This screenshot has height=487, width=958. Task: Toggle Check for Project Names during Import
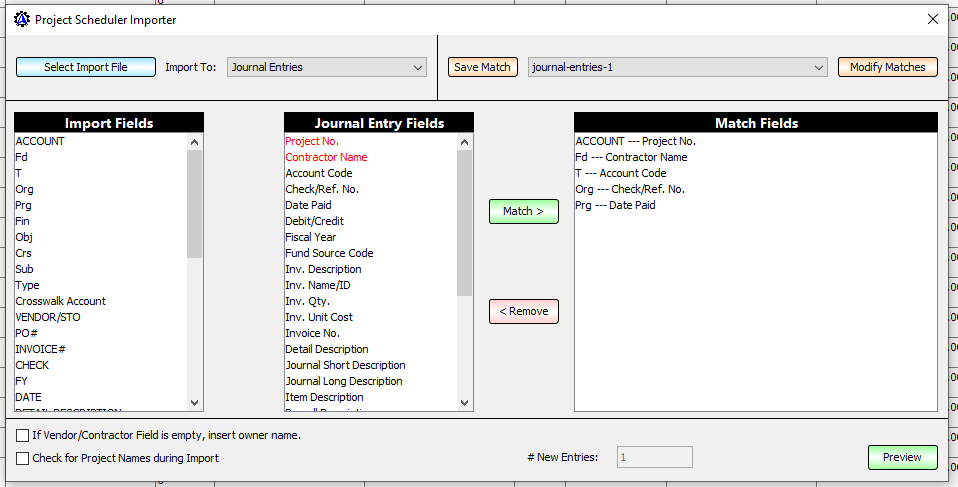(x=23, y=458)
